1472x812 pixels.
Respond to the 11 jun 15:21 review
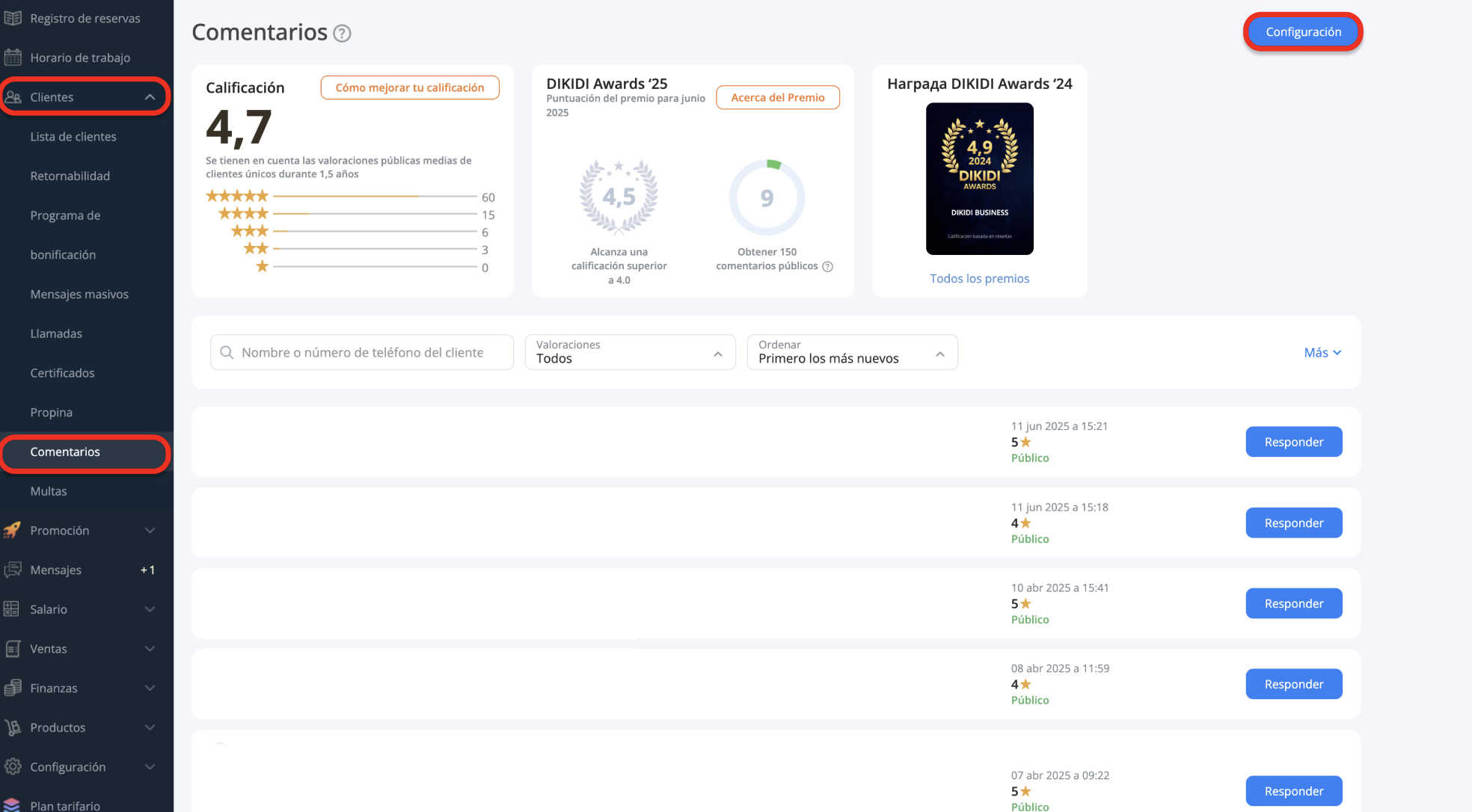point(1294,442)
